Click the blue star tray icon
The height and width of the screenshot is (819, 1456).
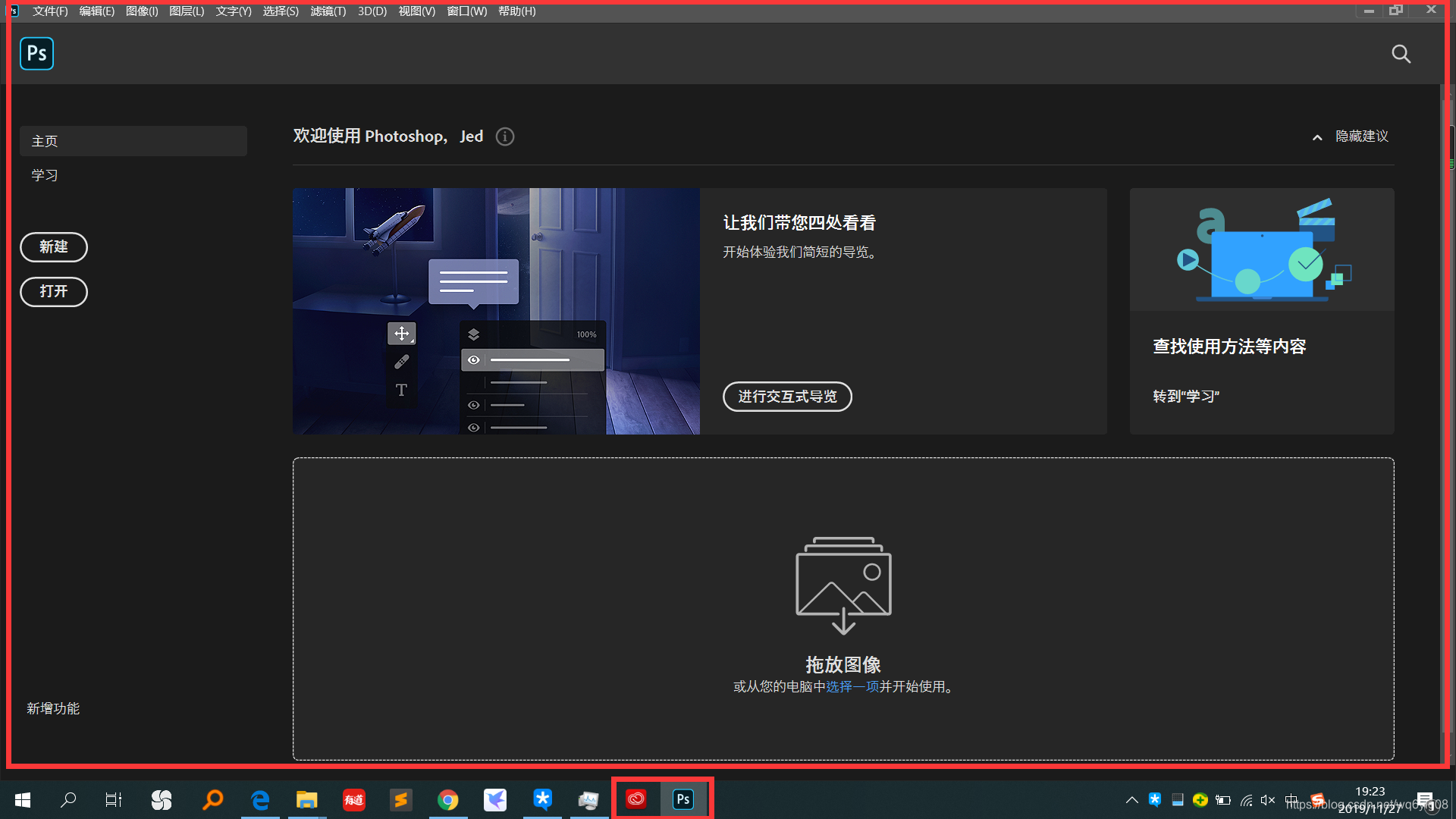1155,800
